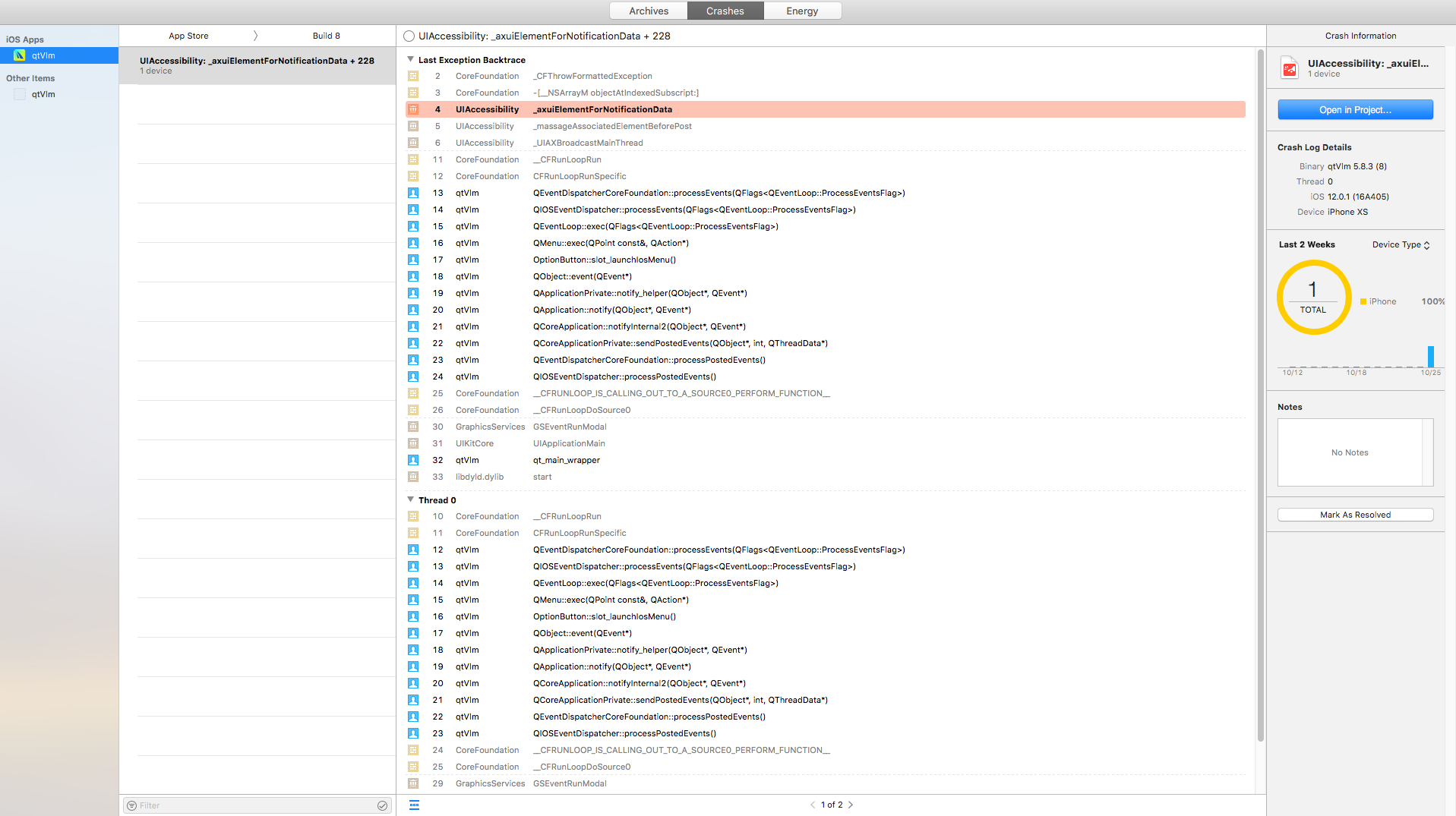This screenshot has height=816, width=1456.
Task: Click the filter options icon at right of filter field
Action: tap(382, 805)
